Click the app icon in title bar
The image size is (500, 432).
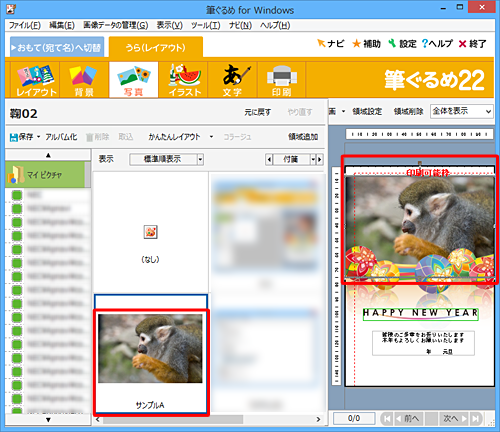pyautogui.click(x=11, y=9)
